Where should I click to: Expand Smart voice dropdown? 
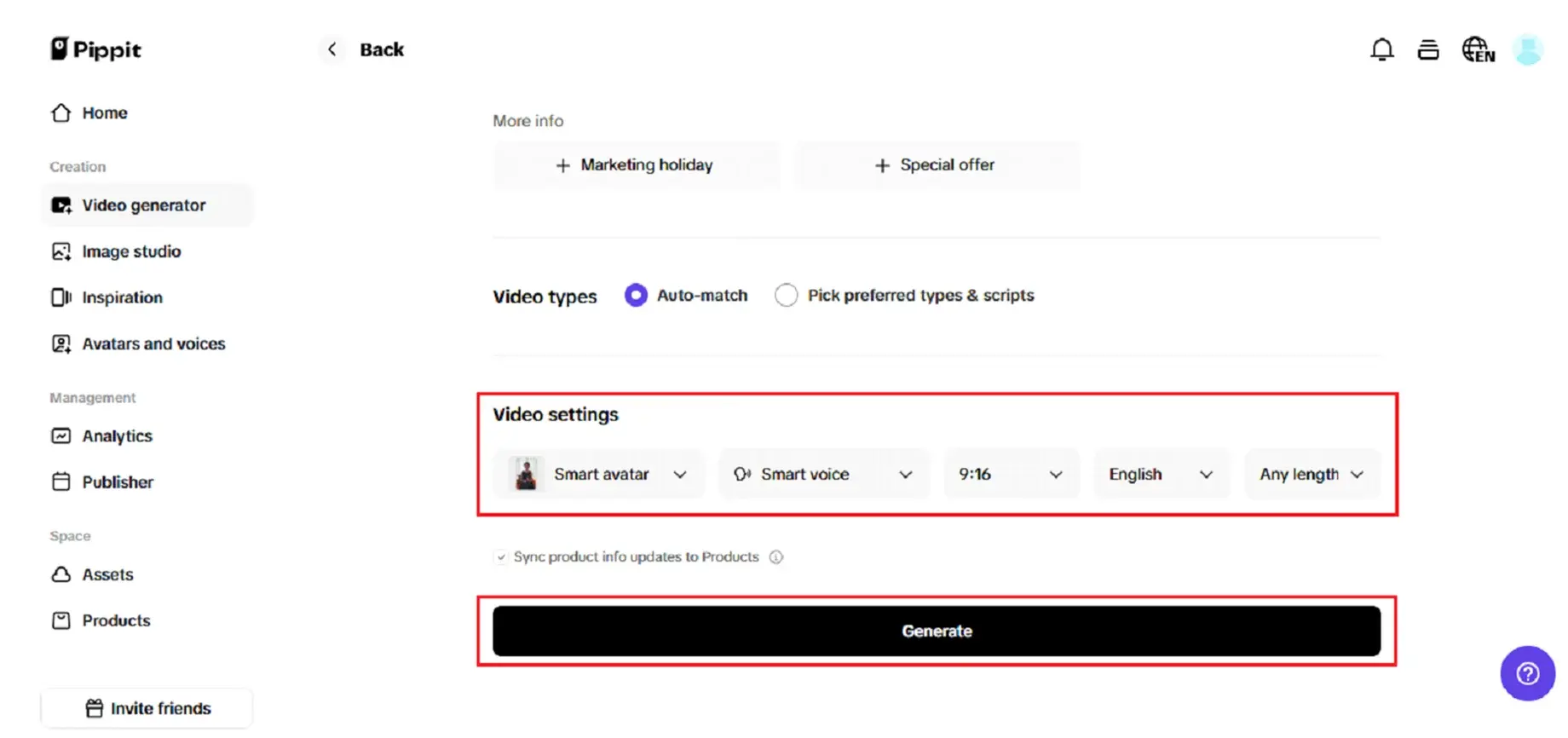pos(824,474)
